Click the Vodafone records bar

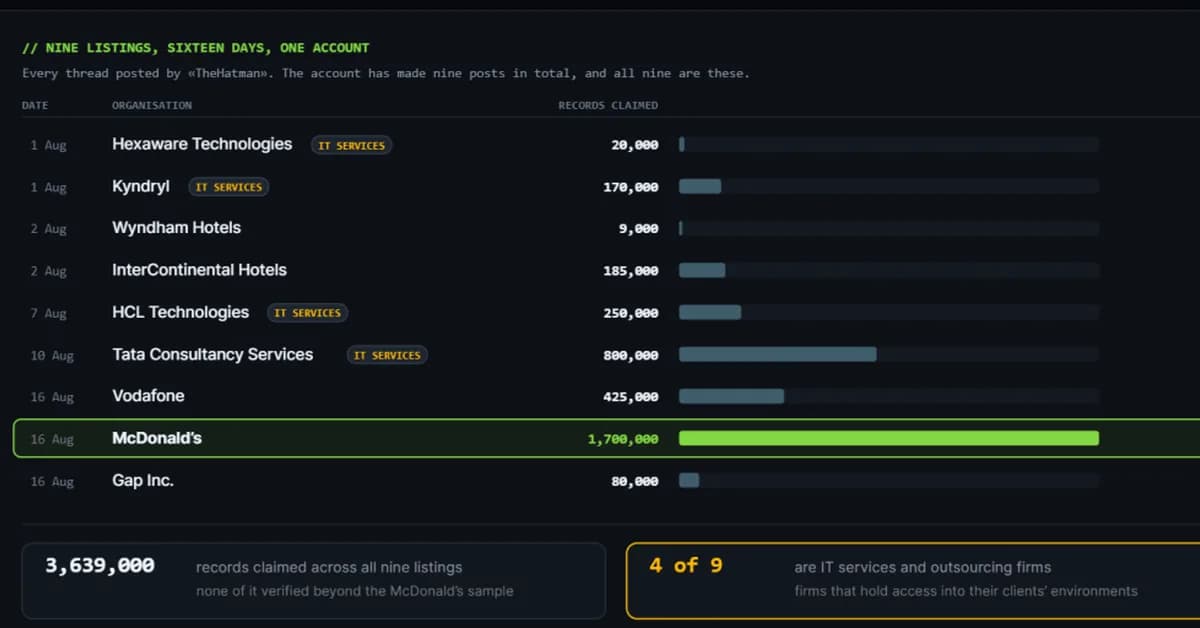pos(732,396)
